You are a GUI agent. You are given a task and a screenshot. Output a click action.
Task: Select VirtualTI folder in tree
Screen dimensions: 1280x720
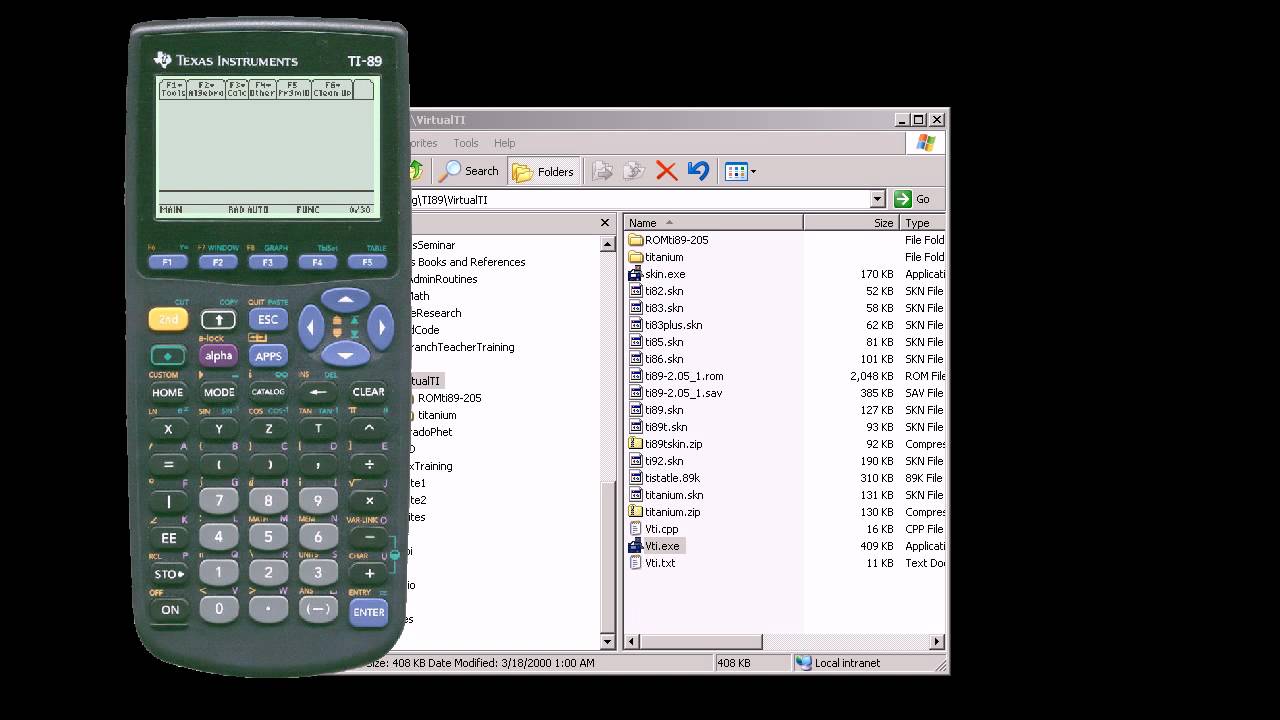point(426,381)
